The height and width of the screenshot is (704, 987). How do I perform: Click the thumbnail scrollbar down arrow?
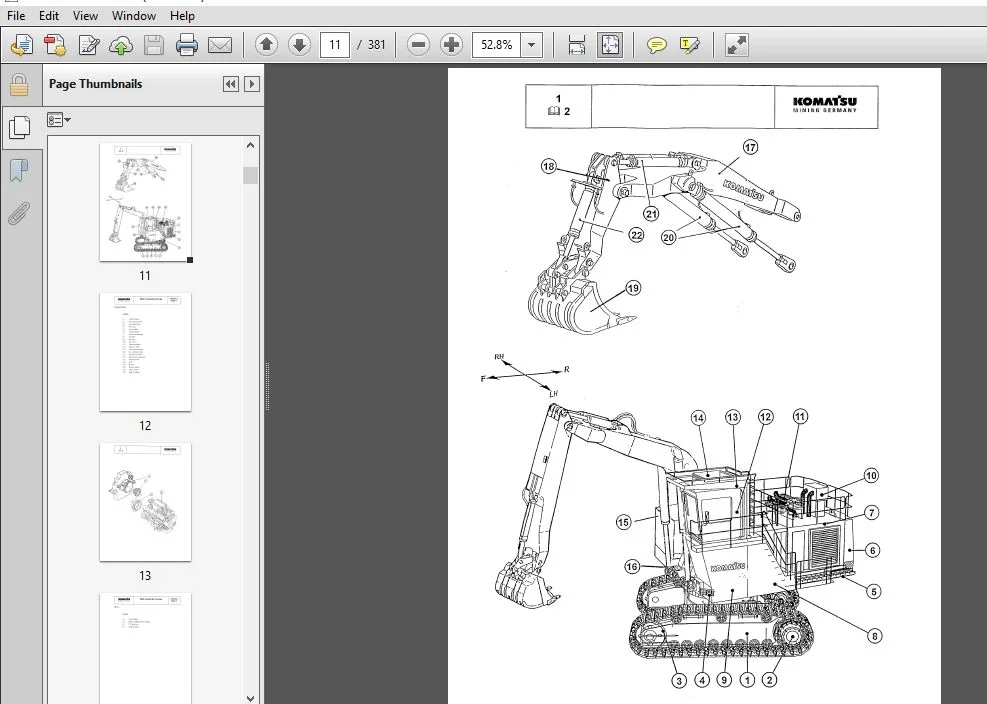click(x=251, y=698)
